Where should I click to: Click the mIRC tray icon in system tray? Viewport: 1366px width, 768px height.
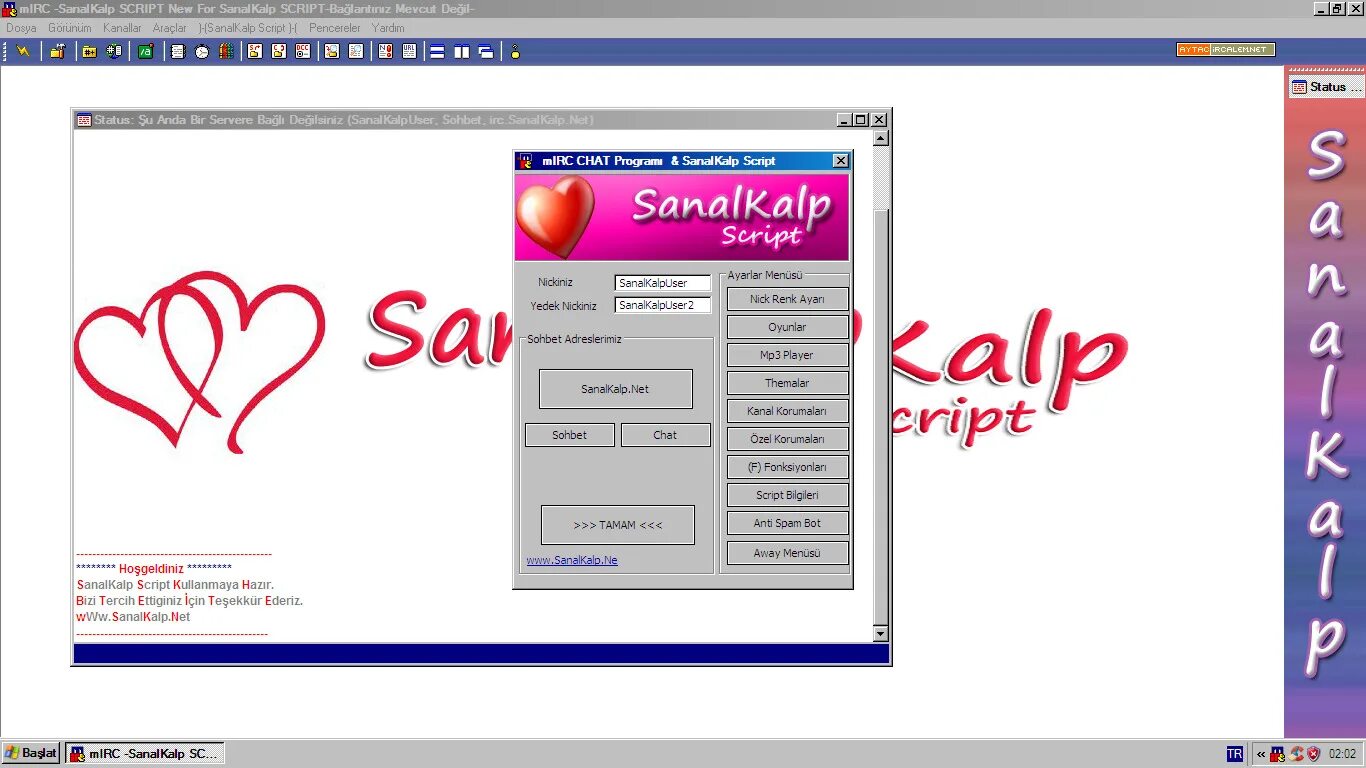pos(1277,754)
